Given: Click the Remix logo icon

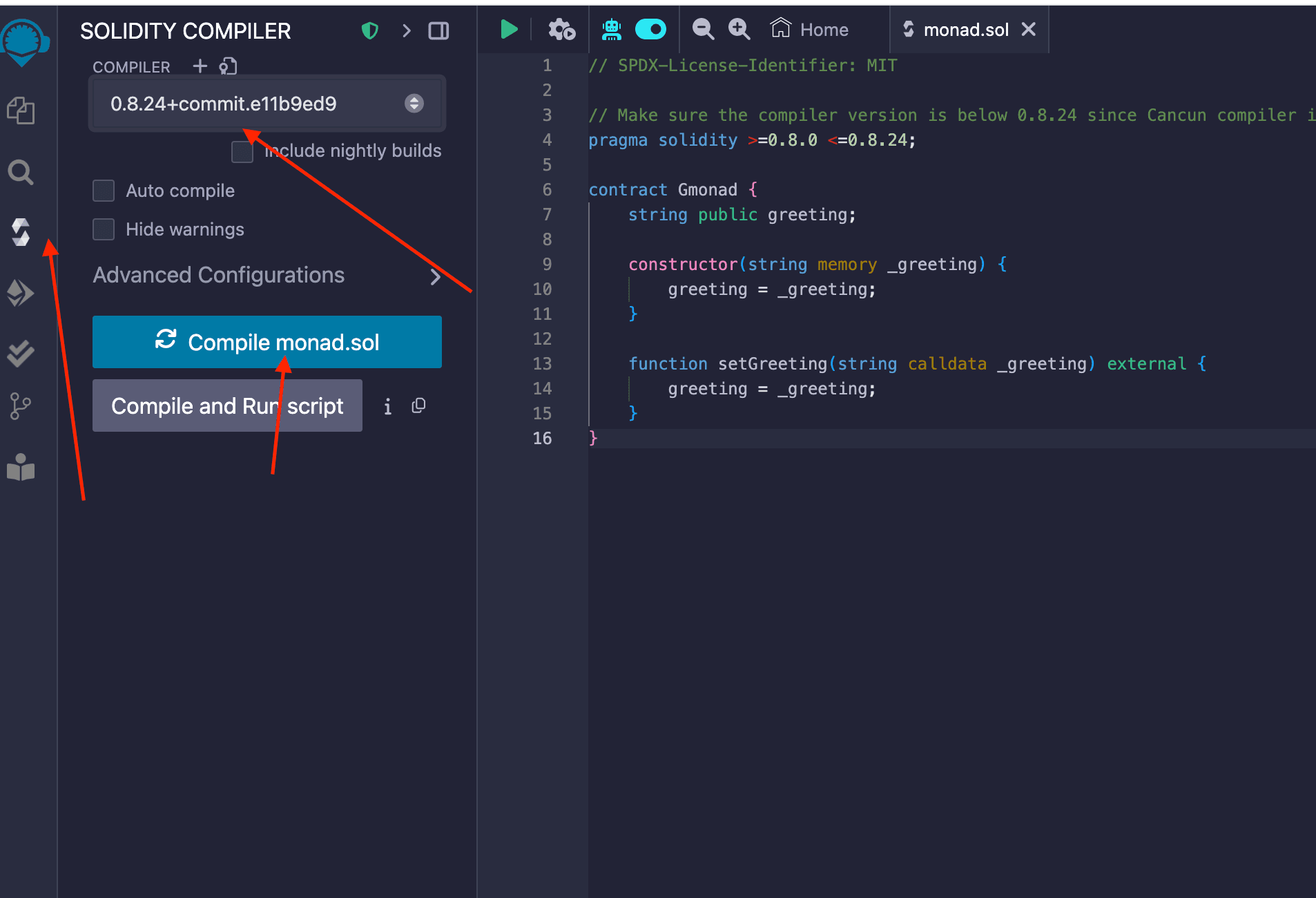Looking at the screenshot, I should coord(24,41).
